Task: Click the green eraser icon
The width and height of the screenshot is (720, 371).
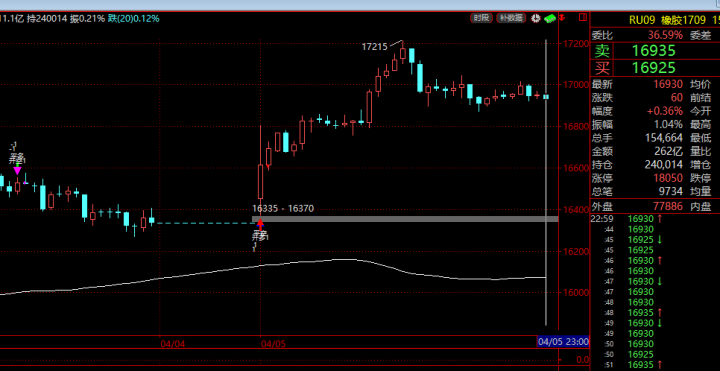Action: (x=550, y=18)
